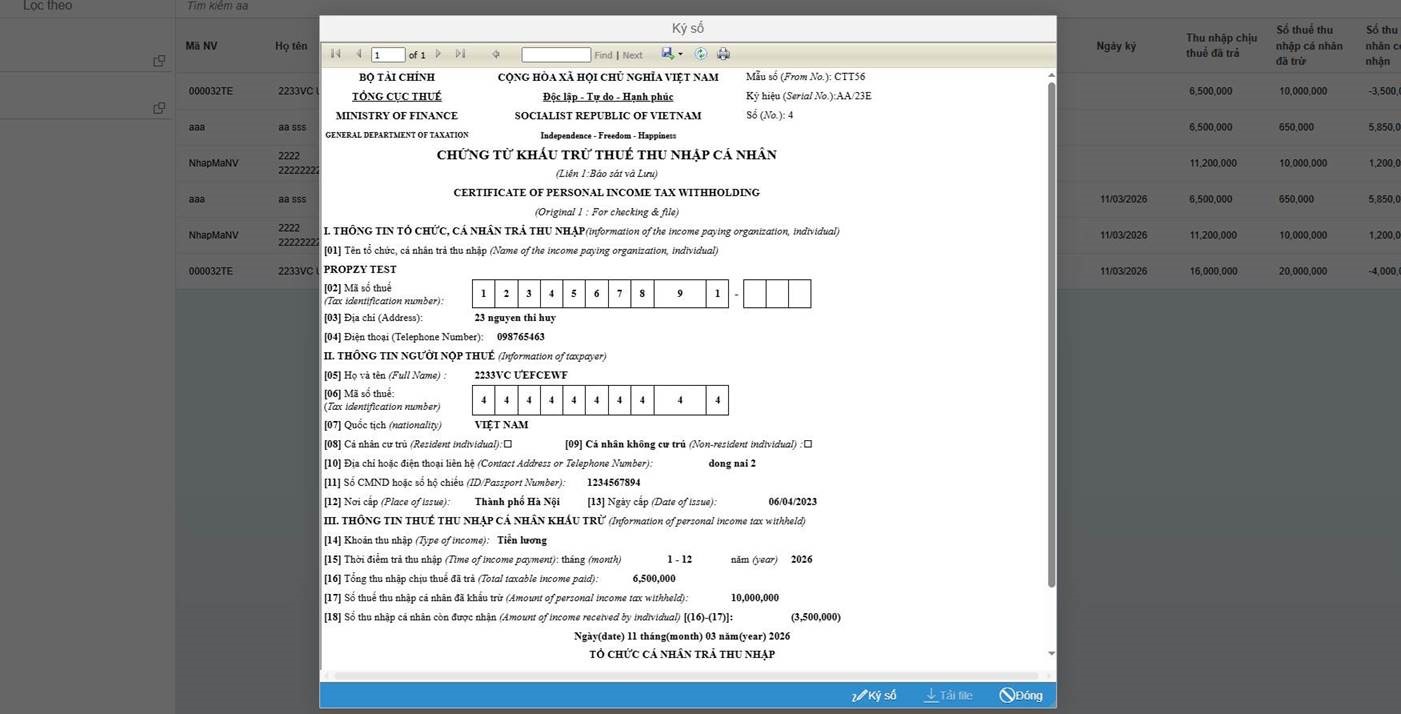1401x714 pixels.
Task: Close dialog with Đóng button
Action: 1021,695
